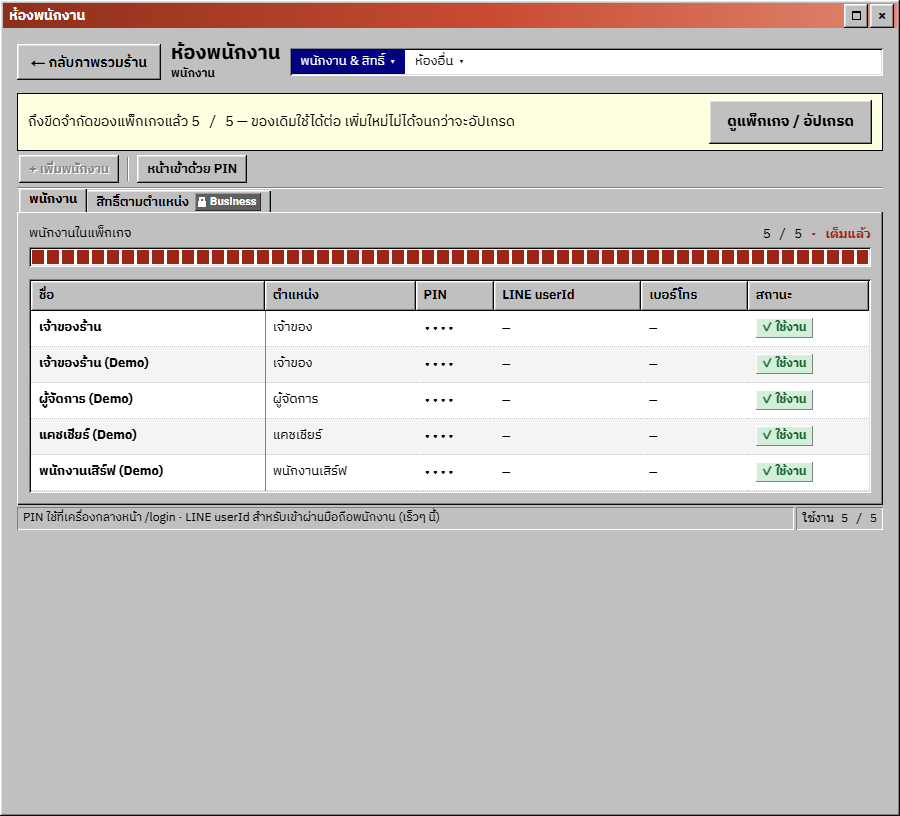Click the เต็มแล้ว quota label
900x816 pixels.
point(848,234)
